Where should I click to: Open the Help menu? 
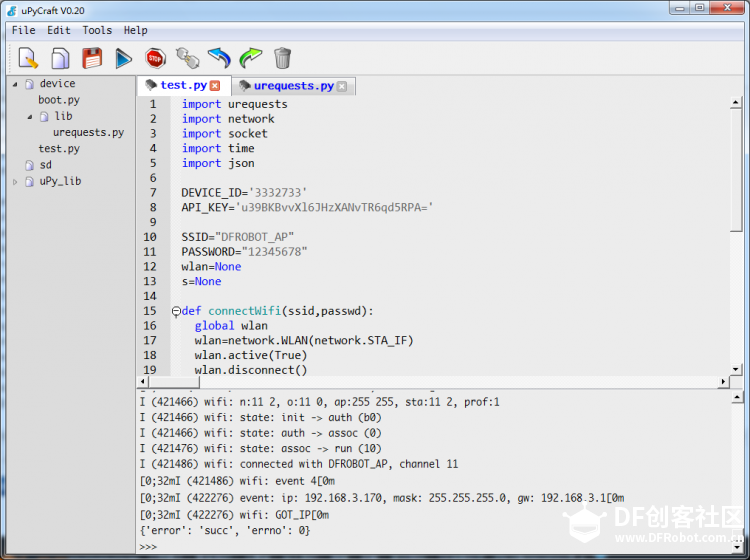tap(135, 30)
